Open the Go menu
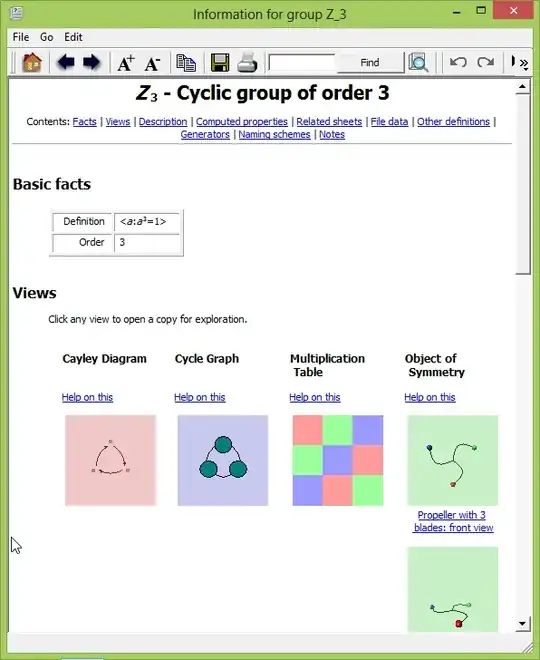The height and width of the screenshot is (660, 540). pos(46,37)
